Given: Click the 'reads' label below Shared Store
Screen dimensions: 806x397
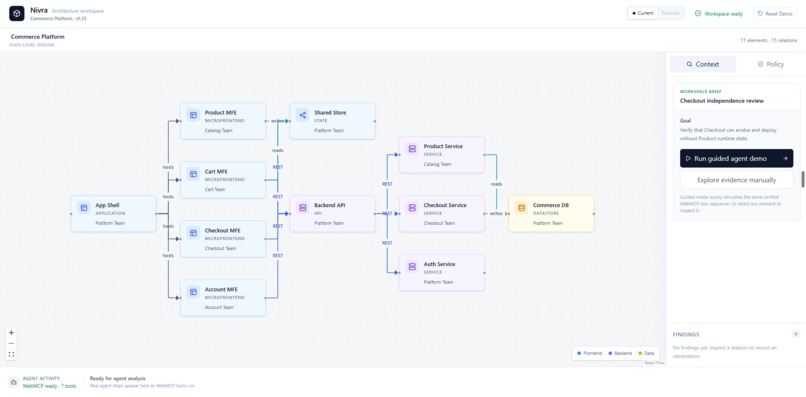Looking at the screenshot, I should tap(278, 151).
